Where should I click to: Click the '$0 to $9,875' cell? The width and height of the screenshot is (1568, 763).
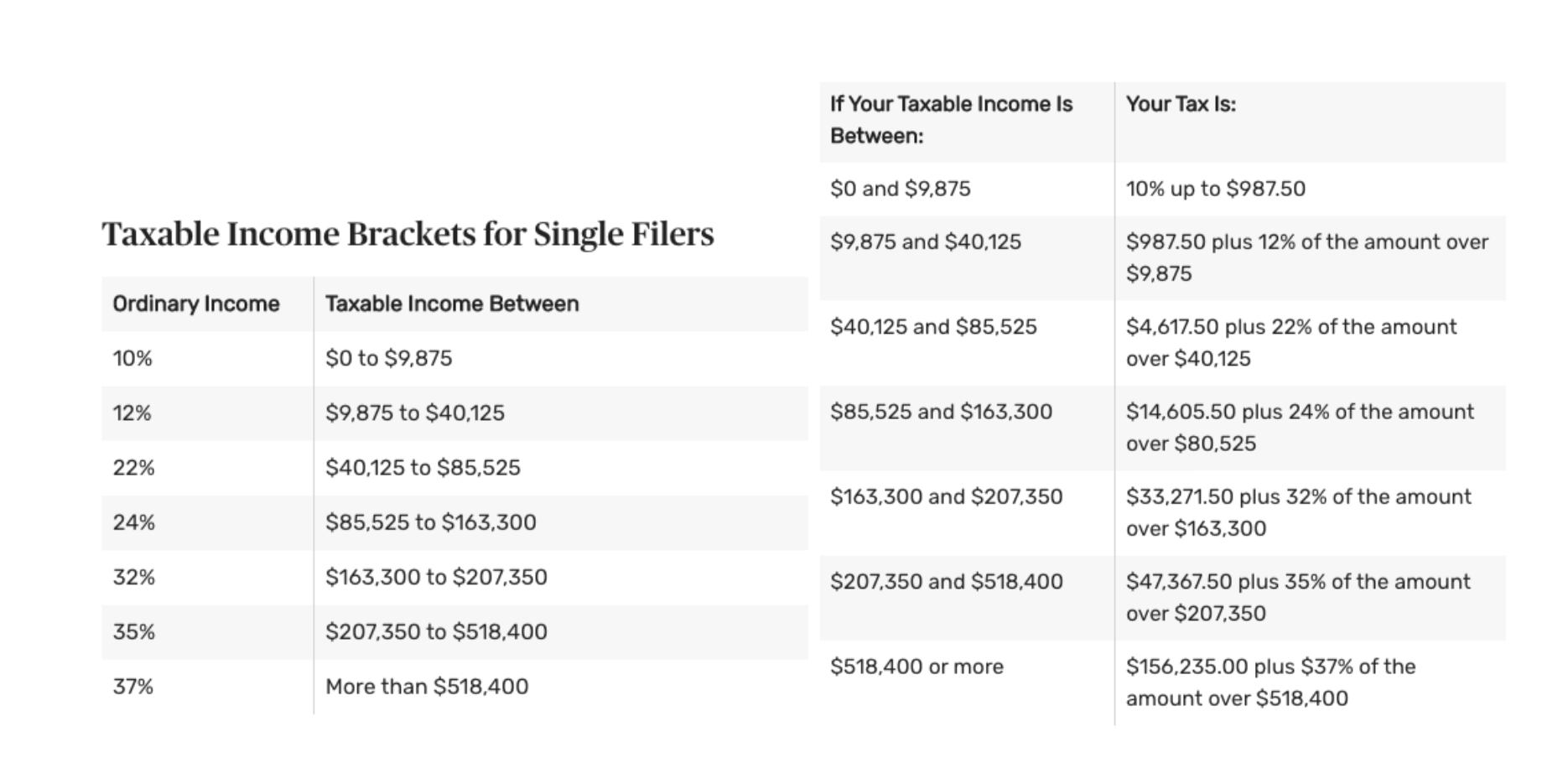click(388, 359)
